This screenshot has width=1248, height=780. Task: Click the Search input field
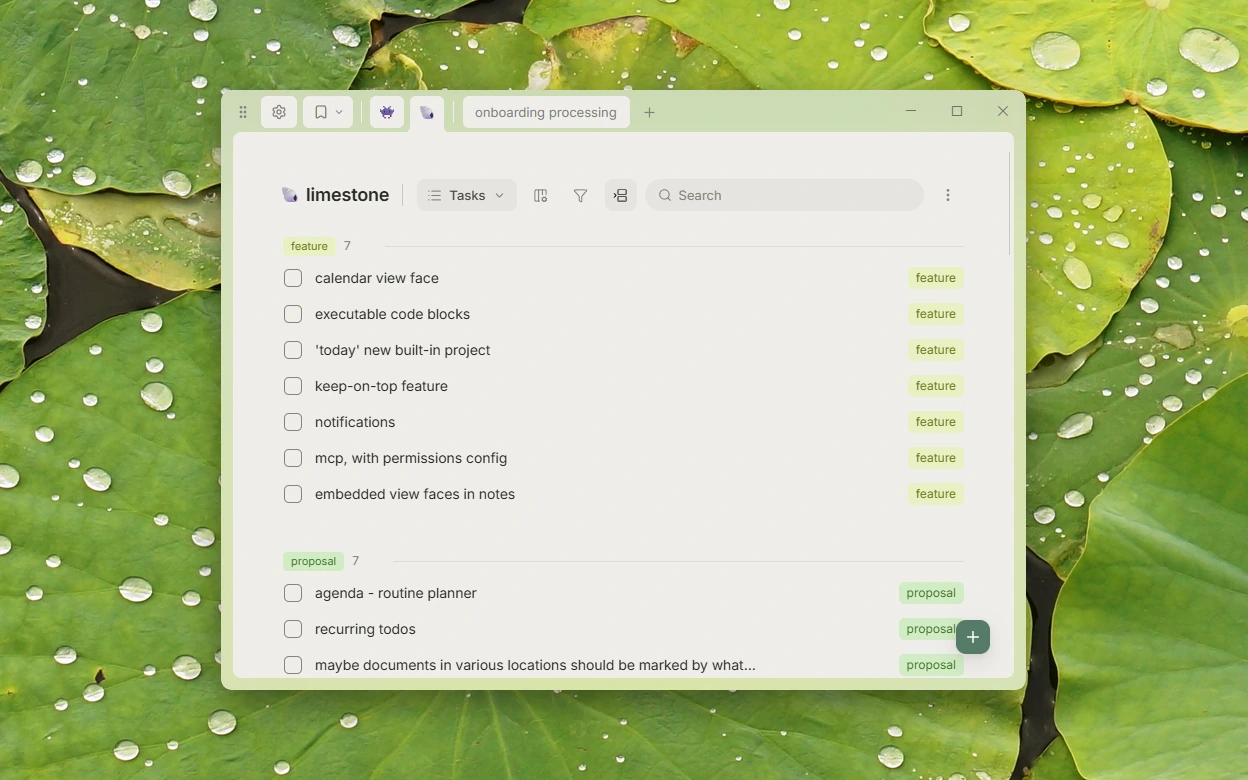[x=784, y=195]
